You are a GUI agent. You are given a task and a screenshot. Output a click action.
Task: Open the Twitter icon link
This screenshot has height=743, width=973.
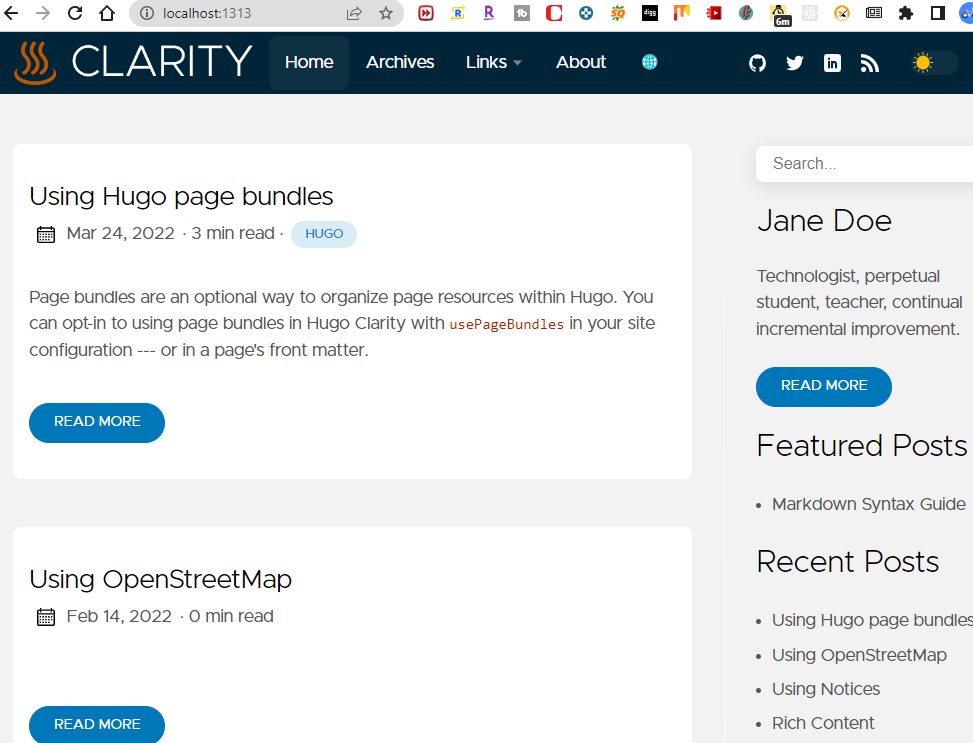tap(795, 63)
